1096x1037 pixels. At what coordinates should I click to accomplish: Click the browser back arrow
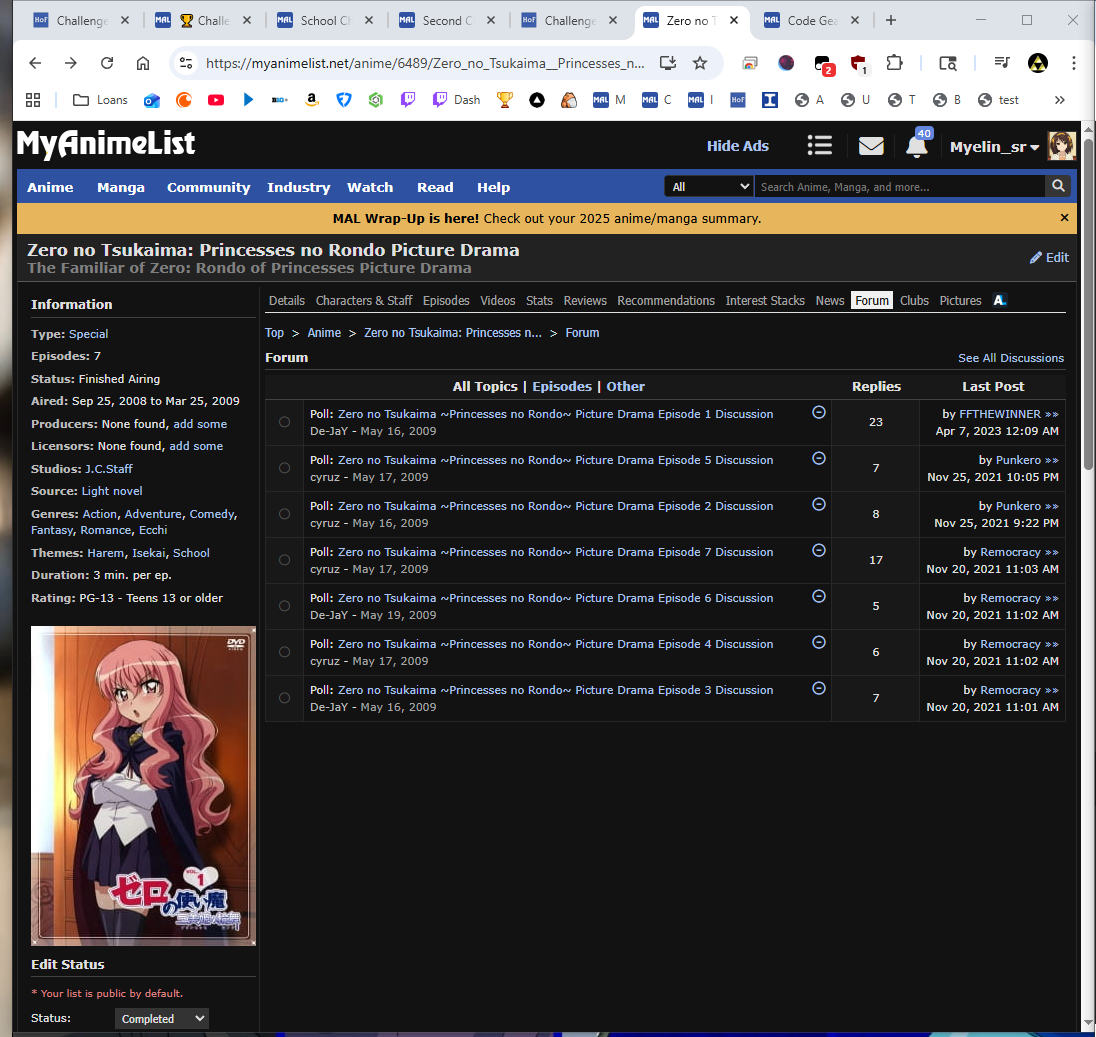tap(35, 63)
